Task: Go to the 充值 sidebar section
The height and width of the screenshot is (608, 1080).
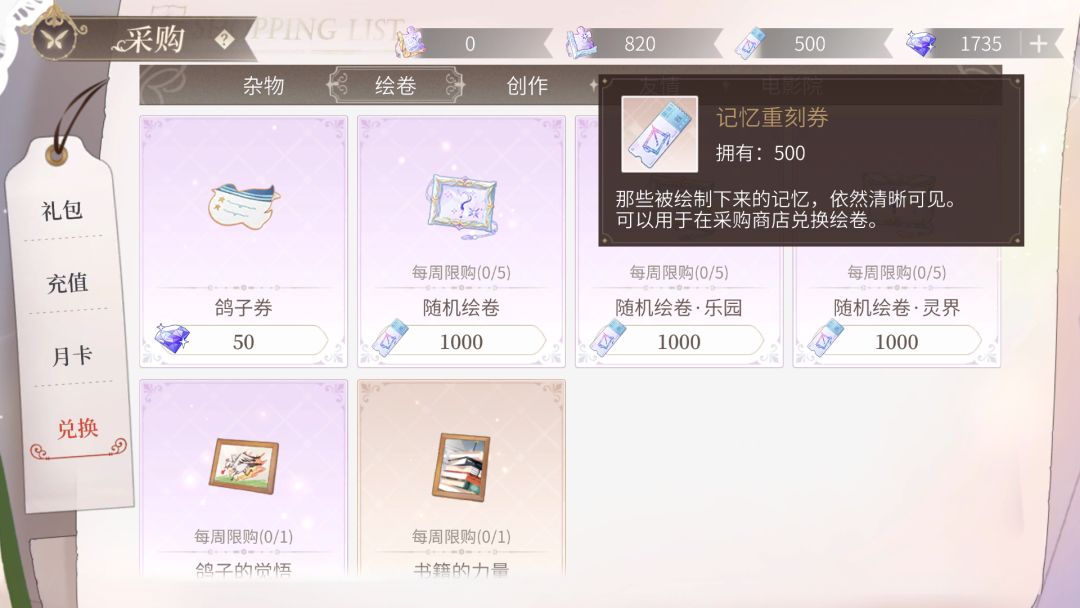Action: pyautogui.click(x=67, y=283)
